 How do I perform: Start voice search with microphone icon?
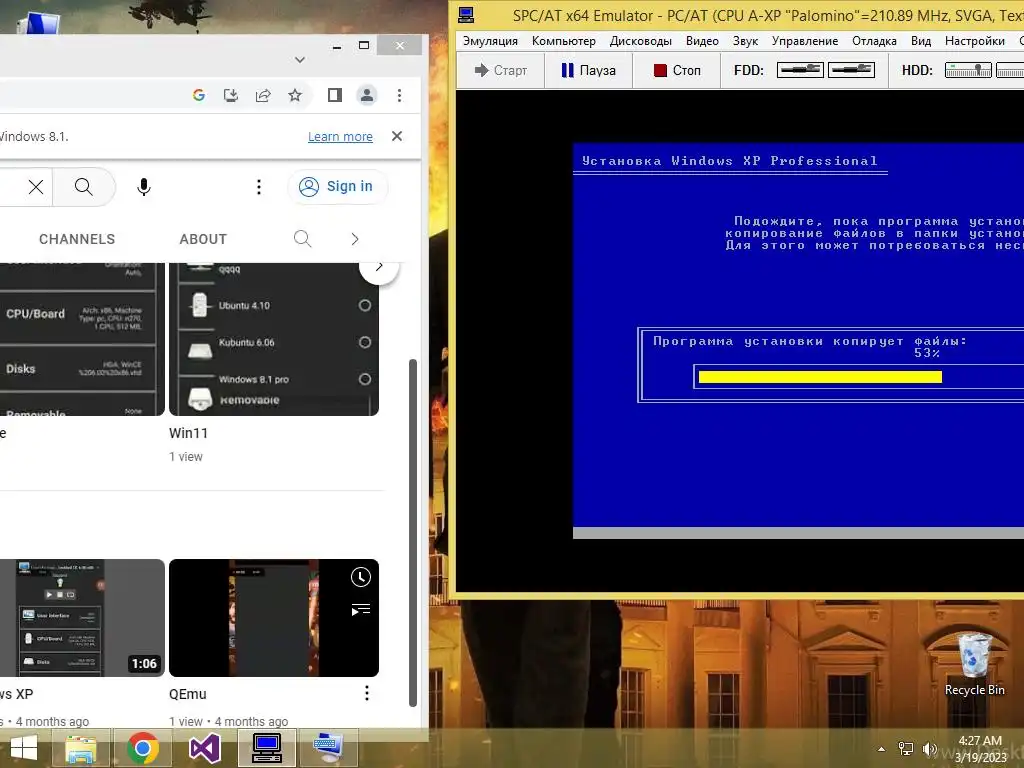[144, 187]
